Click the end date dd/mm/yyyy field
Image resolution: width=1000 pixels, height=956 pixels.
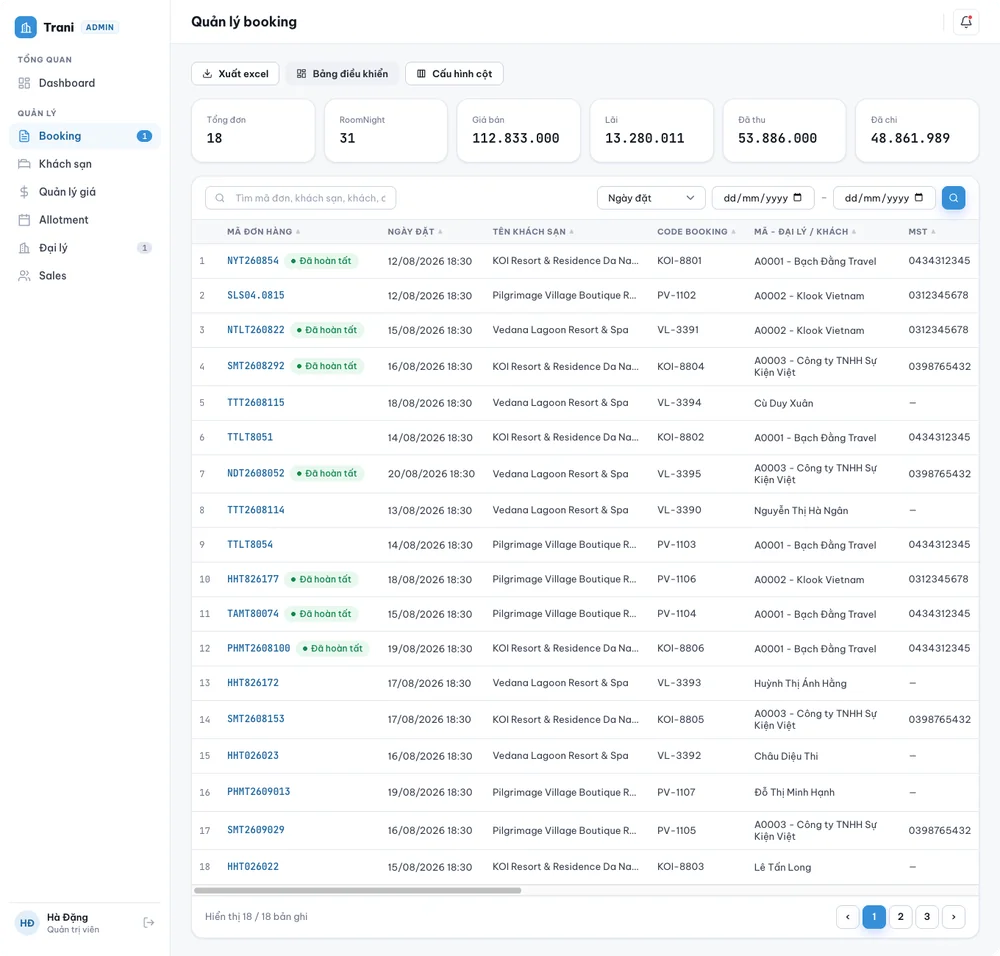884,198
